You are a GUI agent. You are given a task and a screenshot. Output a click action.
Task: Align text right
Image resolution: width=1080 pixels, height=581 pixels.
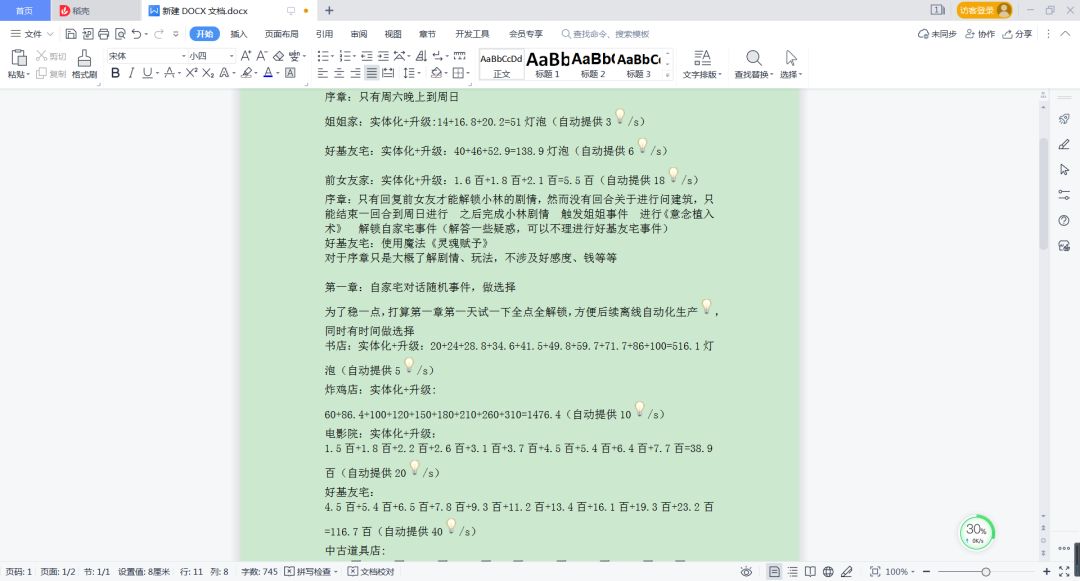355,73
